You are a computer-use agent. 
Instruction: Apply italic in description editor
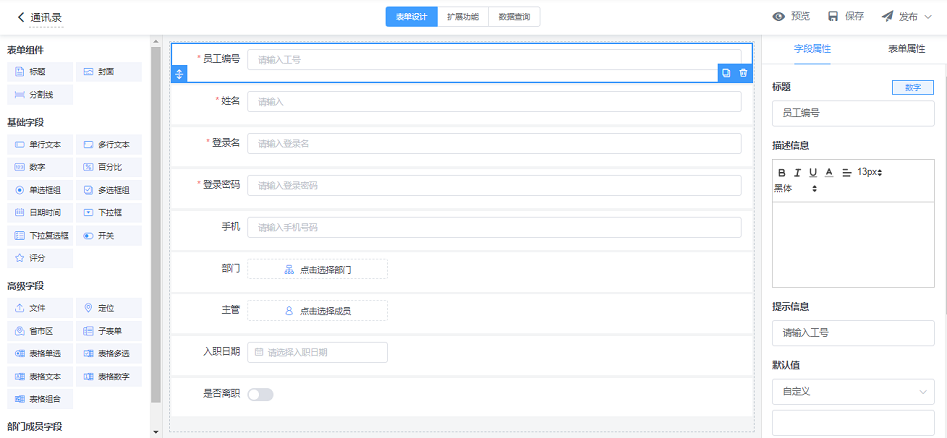click(797, 172)
